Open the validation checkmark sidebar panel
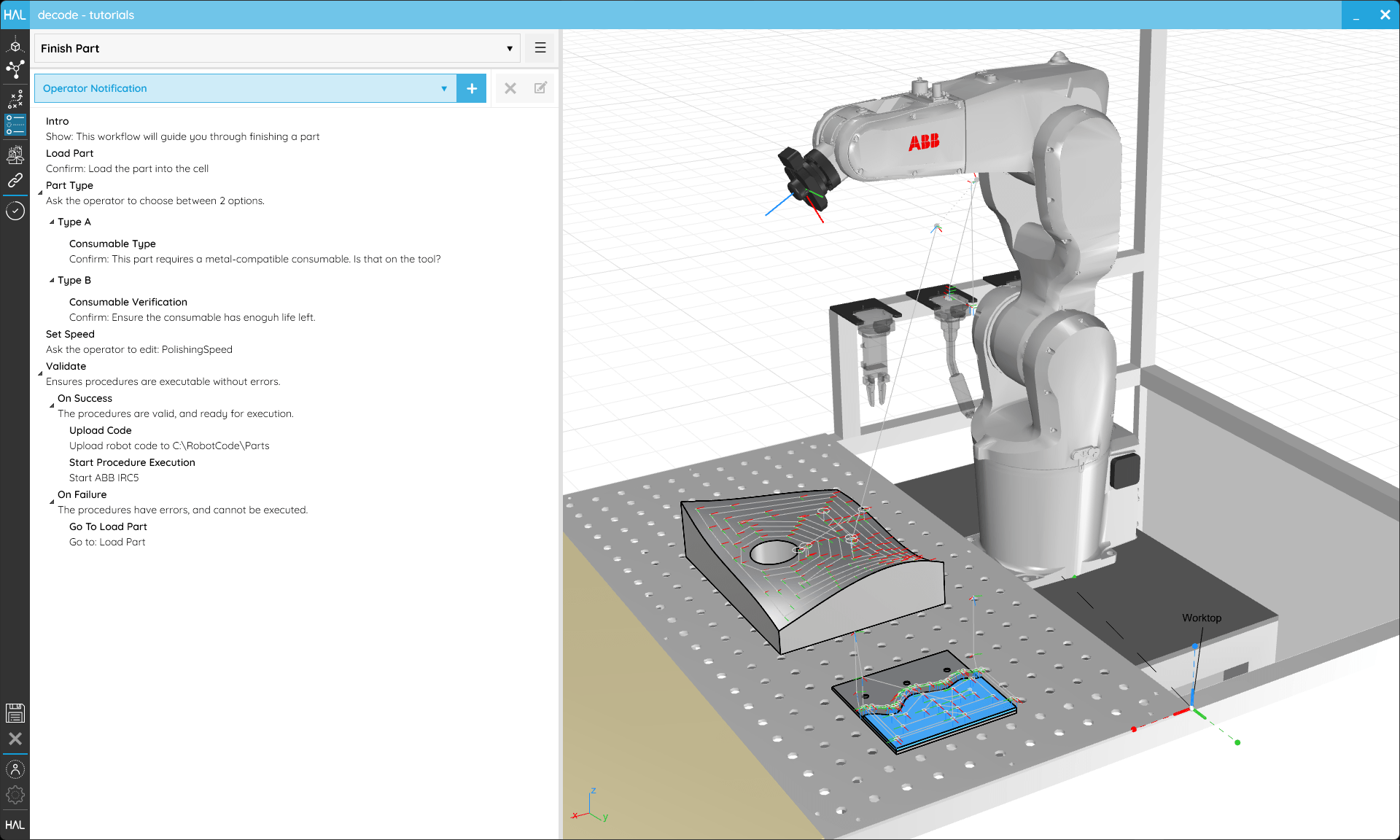The image size is (1400, 840). (x=15, y=211)
